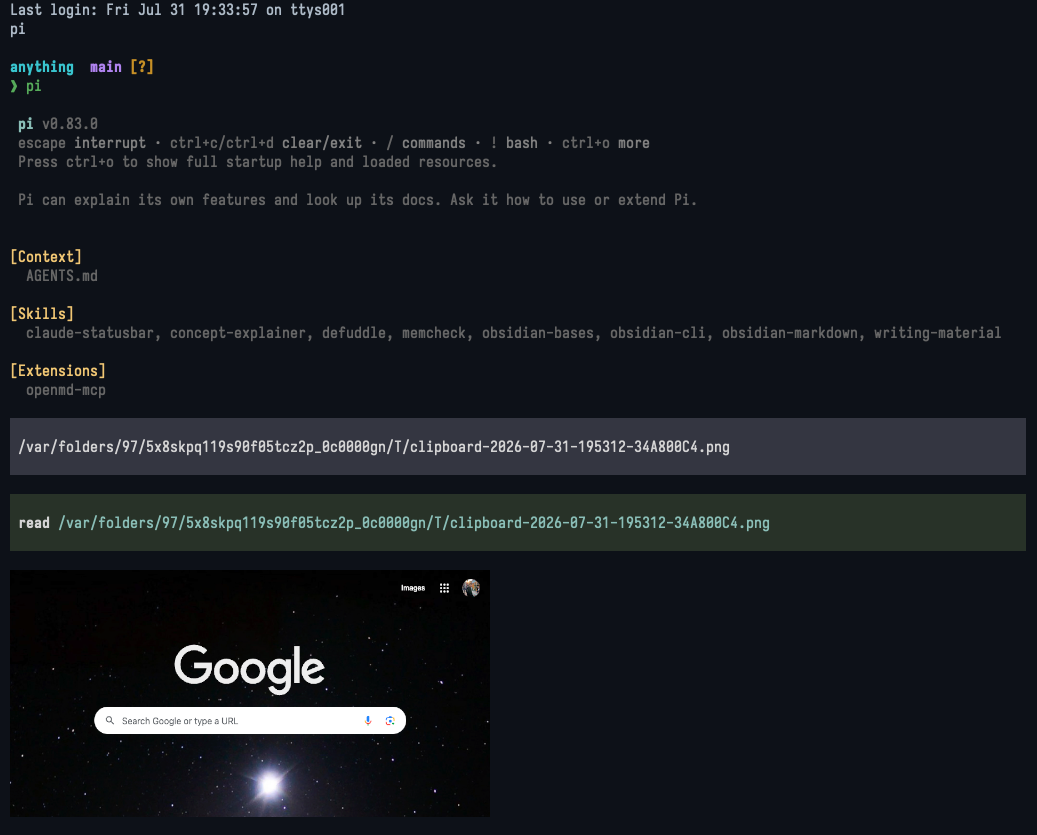The height and width of the screenshot is (835, 1037).
Task: Click the [Extensions] header
Action: click(58, 371)
